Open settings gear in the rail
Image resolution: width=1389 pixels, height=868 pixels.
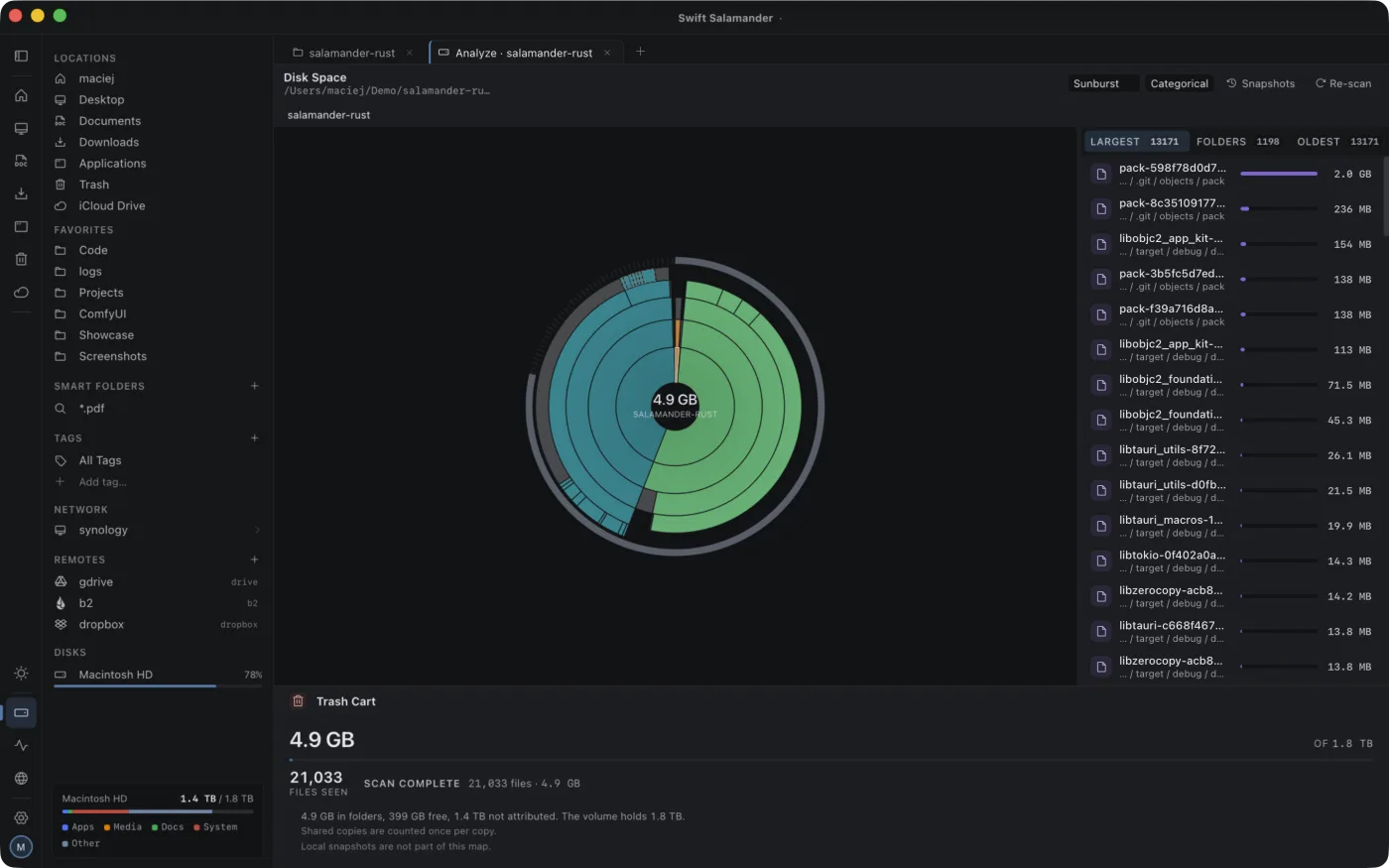pos(21,818)
